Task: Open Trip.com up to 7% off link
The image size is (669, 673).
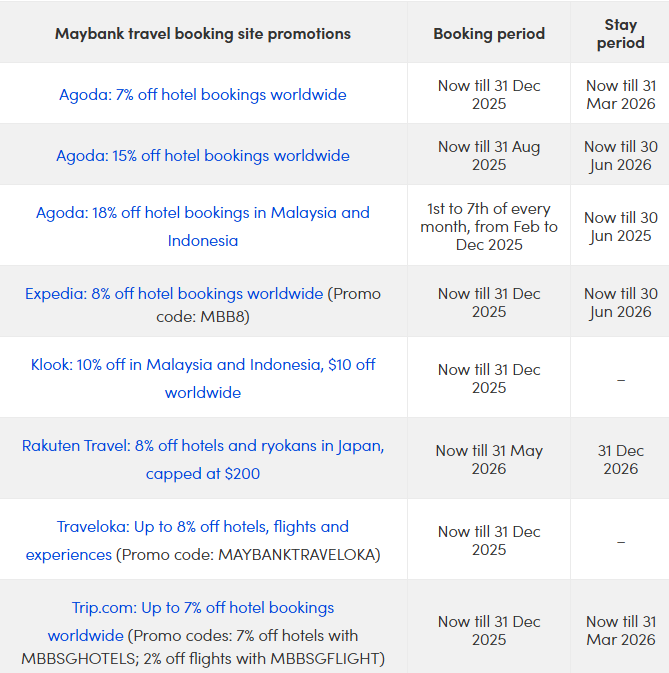Action: pos(203,608)
